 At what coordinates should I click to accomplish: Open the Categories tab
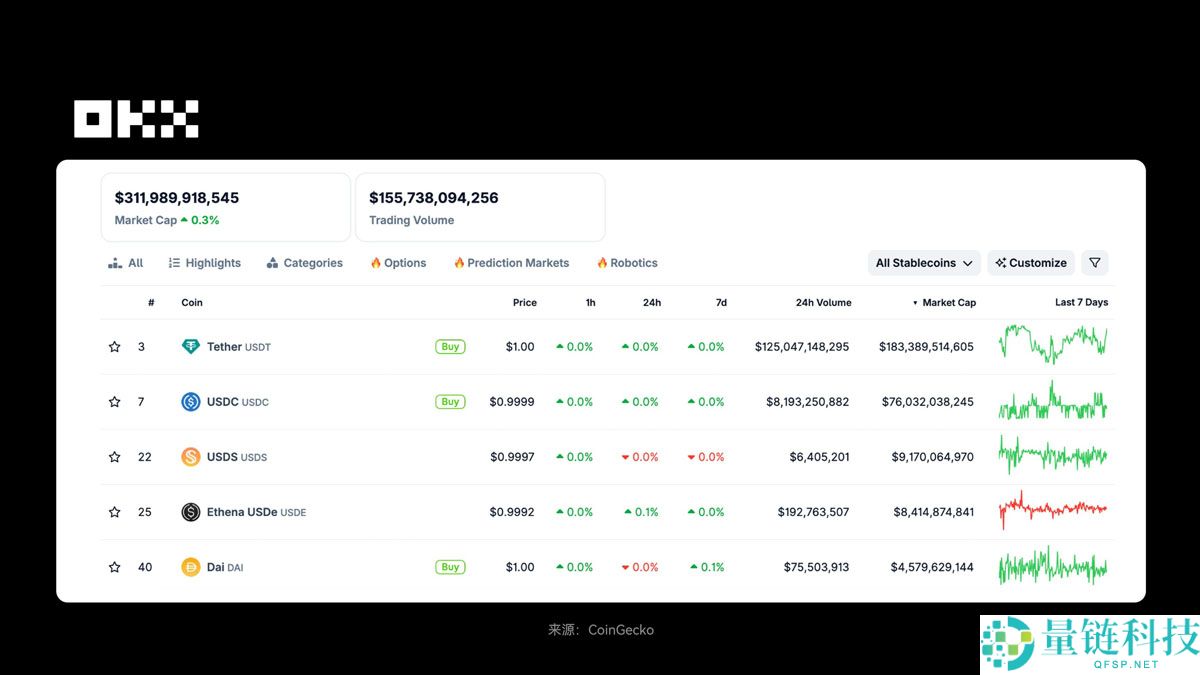pyautogui.click(x=305, y=263)
